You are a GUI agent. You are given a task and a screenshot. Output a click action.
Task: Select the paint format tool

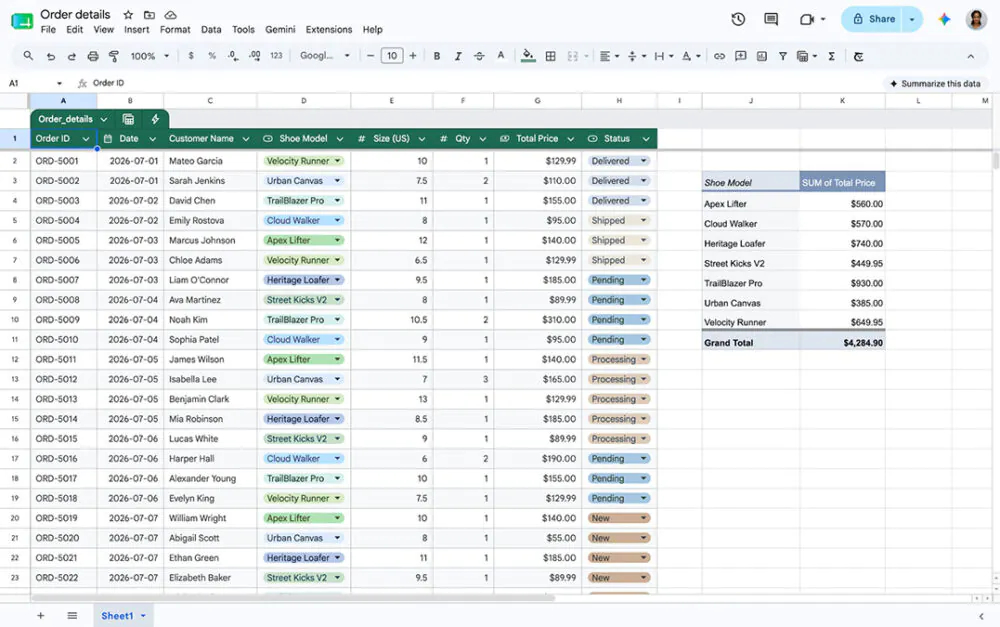pyautogui.click(x=114, y=56)
